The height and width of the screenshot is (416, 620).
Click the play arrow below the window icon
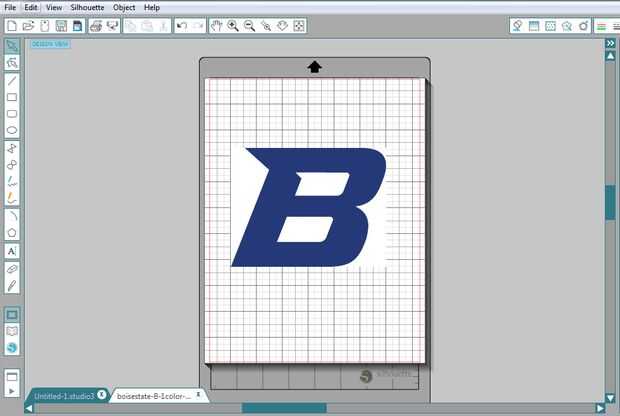tap(12, 391)
